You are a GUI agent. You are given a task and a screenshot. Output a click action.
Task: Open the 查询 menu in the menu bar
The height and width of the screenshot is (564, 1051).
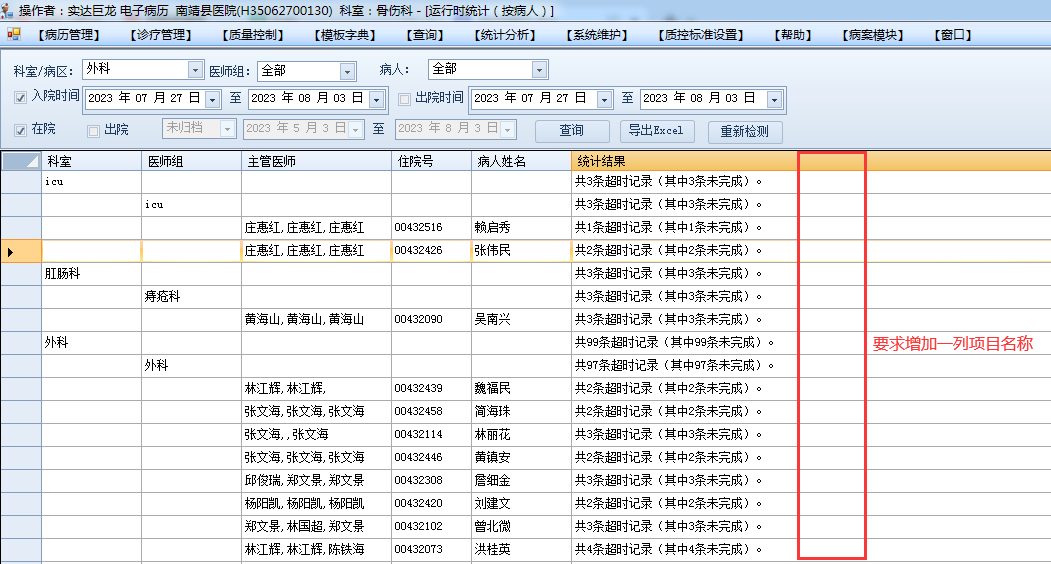tap(425, 35)
